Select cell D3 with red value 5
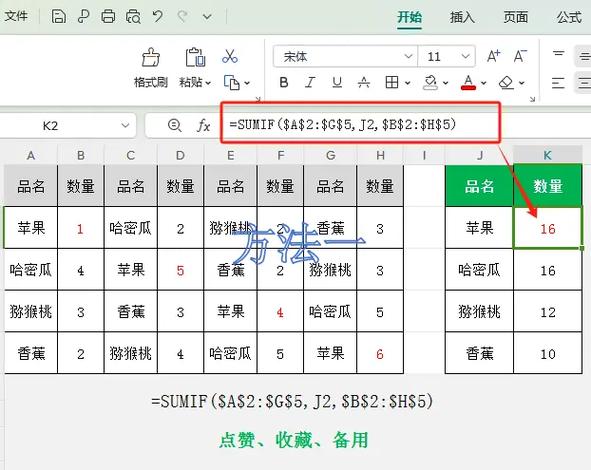 180,270
